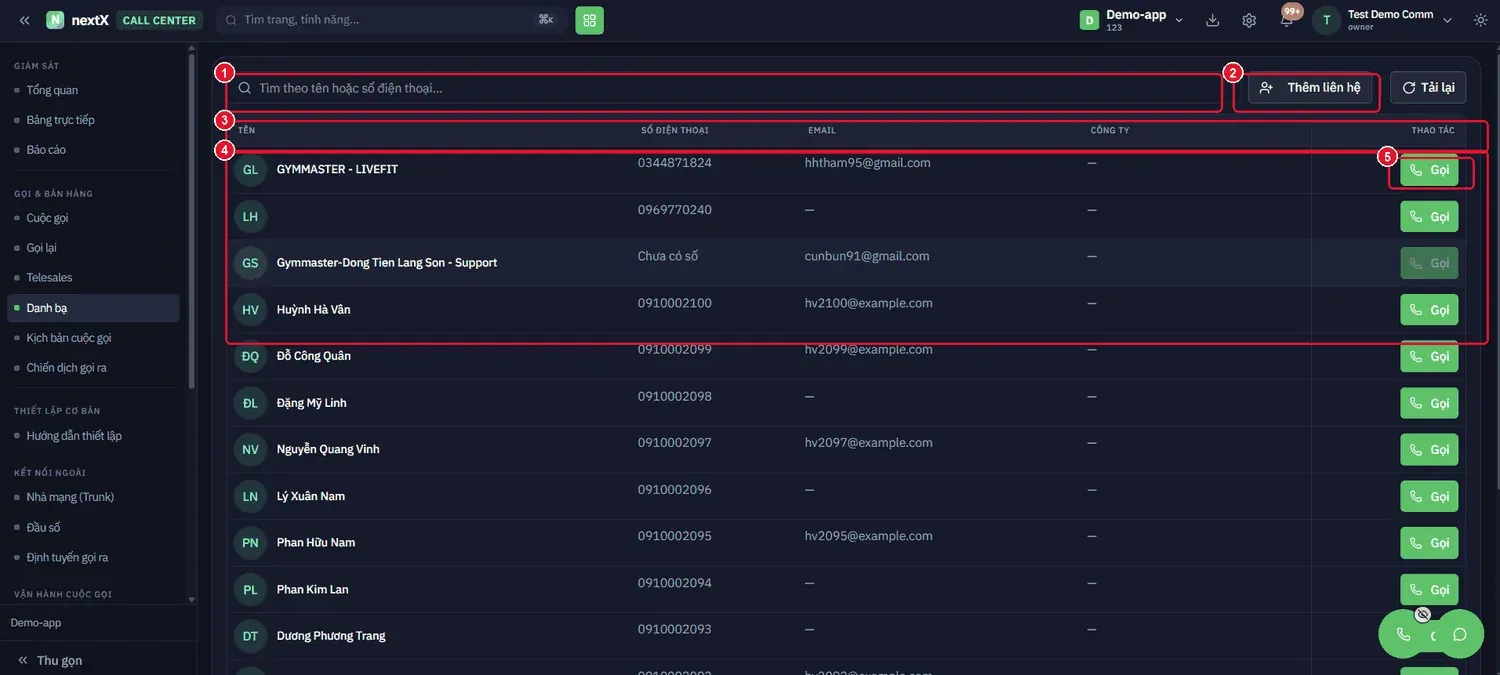Collapse sidebar using top-left double chevron
Screen dimensions: 1500x675
click(x=24, y=20)
